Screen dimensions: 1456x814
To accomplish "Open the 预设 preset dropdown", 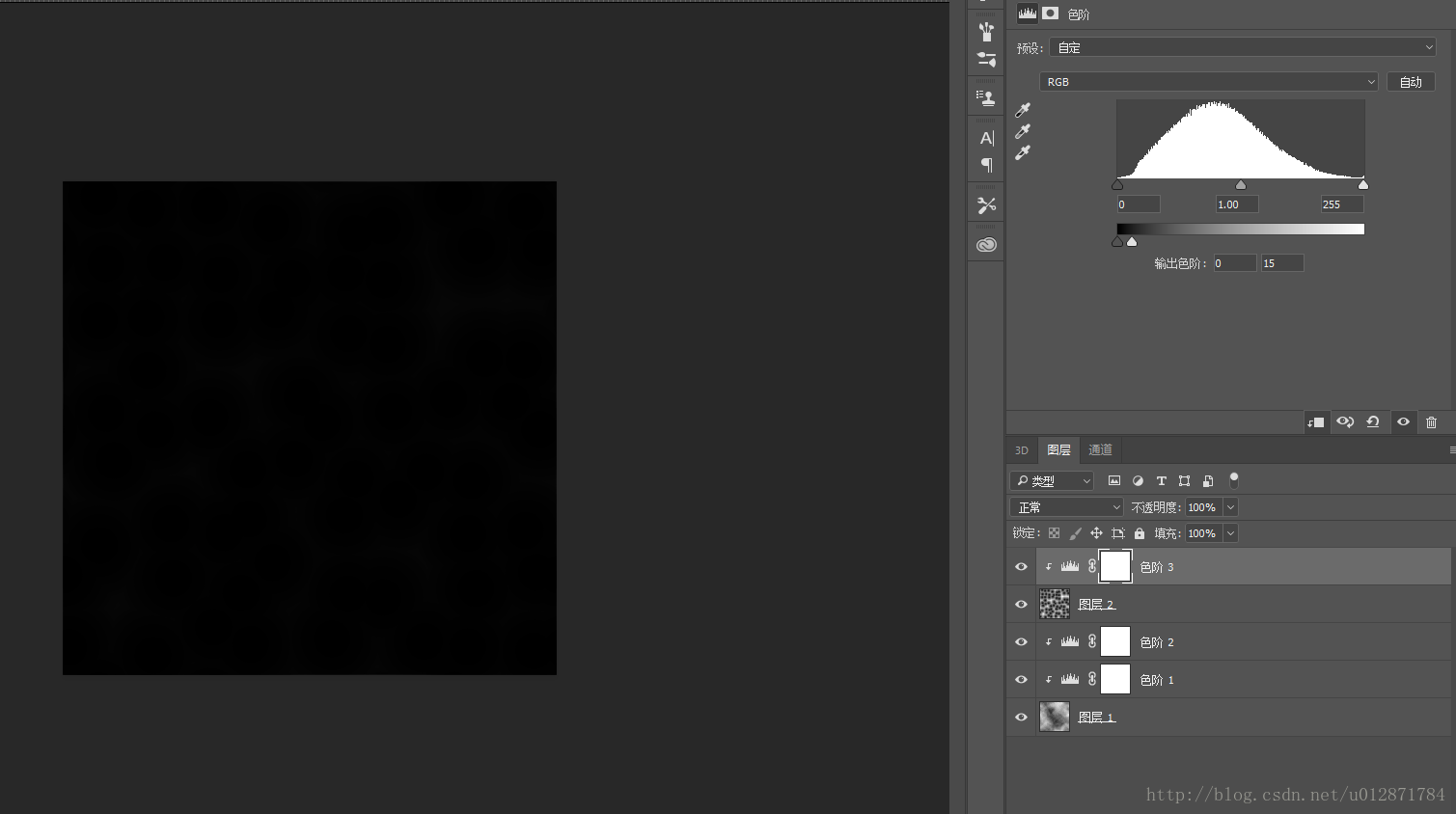I will click(1243, 47).
